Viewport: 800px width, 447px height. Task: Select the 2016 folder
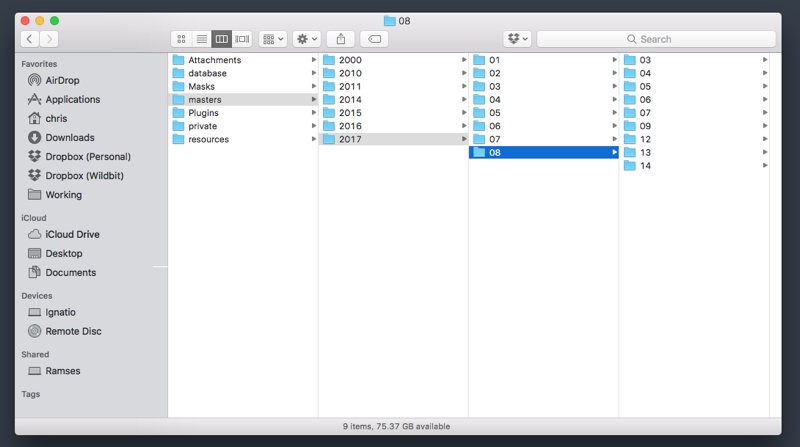393,126
